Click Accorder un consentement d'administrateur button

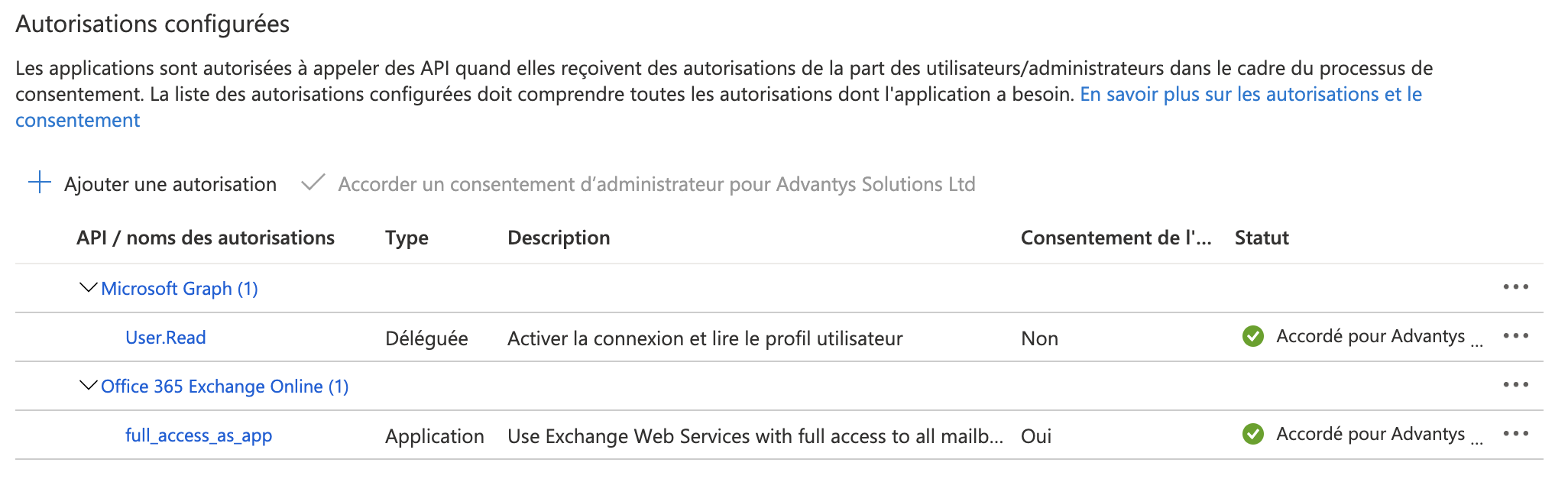(x=656, y=184)
